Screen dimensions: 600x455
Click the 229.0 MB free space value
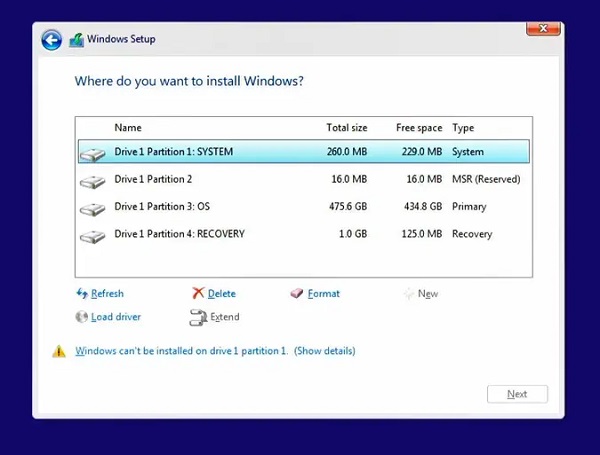[x=422, y=152]
